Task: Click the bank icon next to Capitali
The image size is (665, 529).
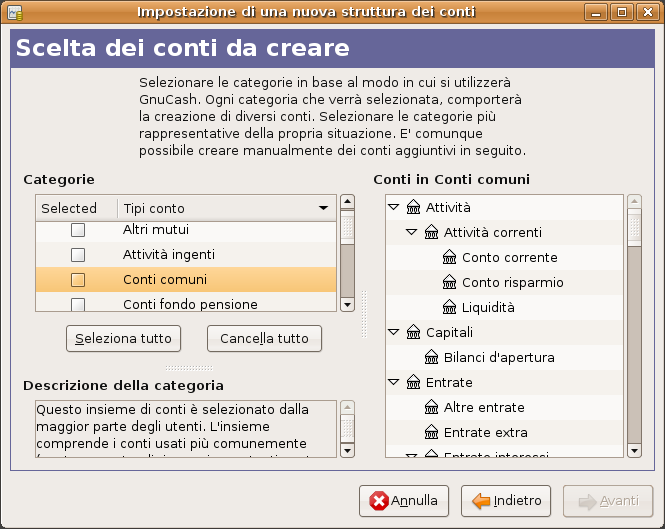Action: (413, 333)
